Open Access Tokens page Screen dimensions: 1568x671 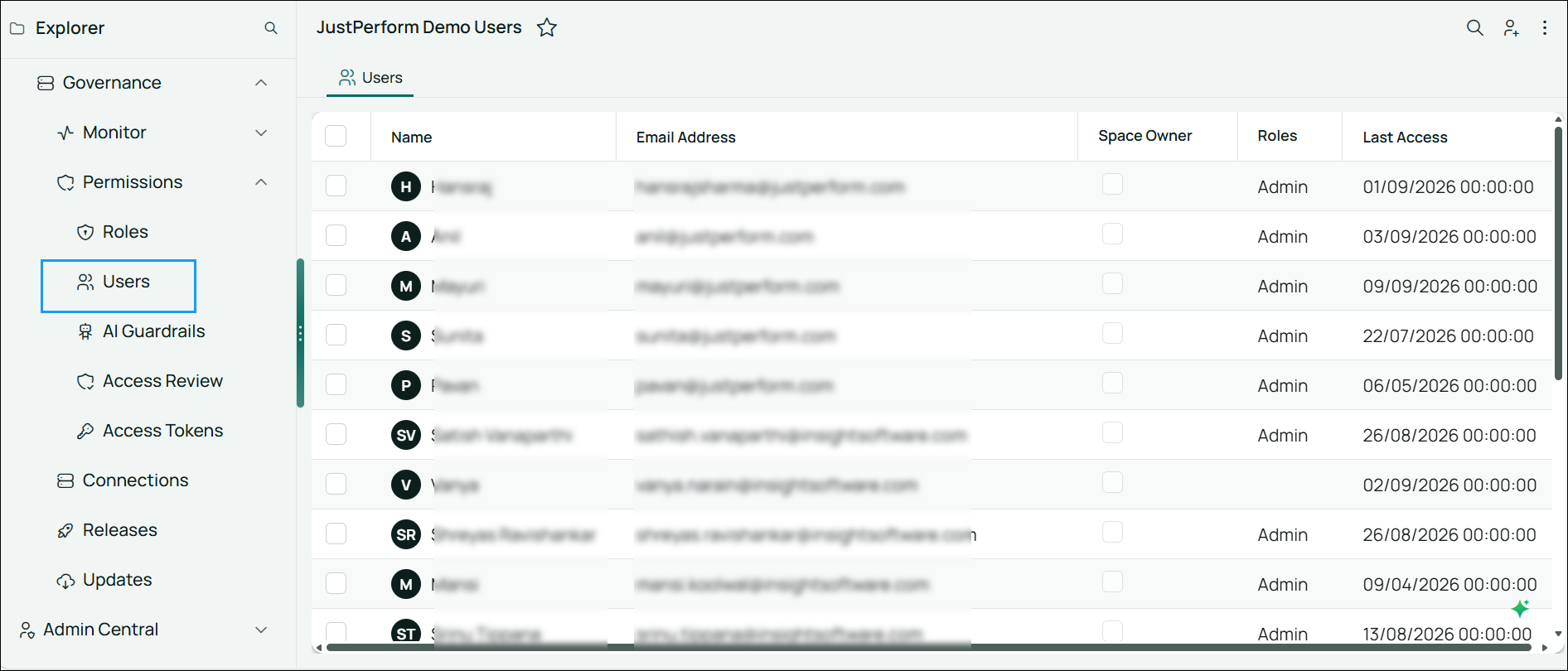tap(162, 431)
